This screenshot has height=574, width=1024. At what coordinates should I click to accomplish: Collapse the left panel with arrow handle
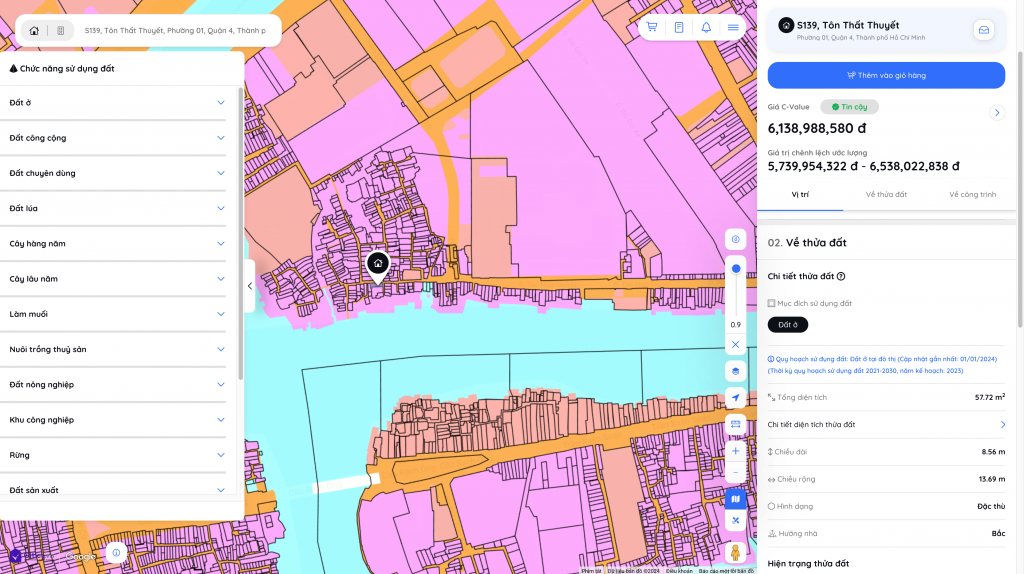click(249, 286)
